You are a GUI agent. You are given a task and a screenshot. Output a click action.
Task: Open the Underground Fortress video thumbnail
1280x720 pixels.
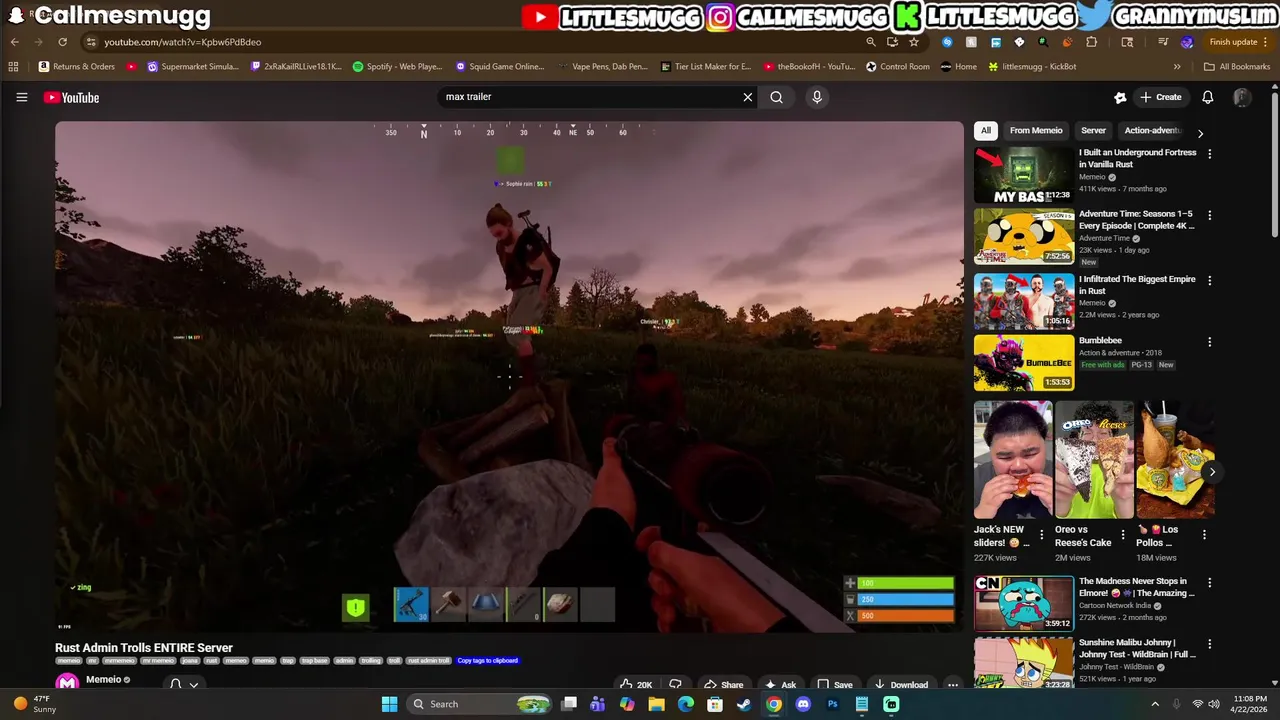click(x=1024, y=175)
